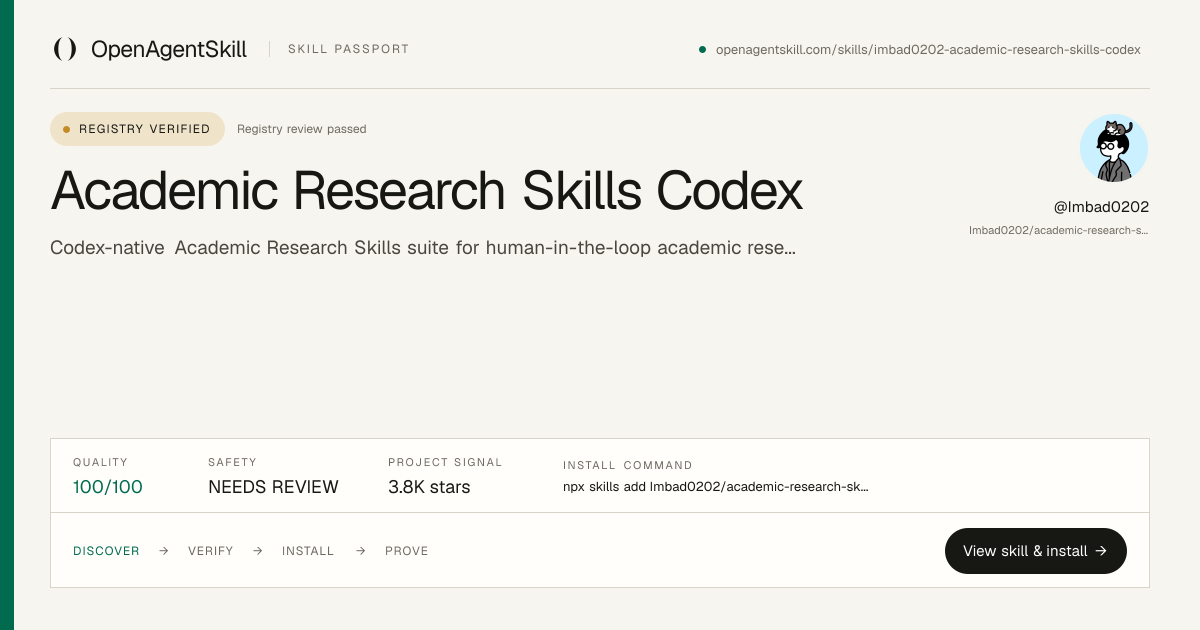This screenshot has width=1200, height=630.
Task: Click the amber dot in Registry Verified badge
Action: coord(67,129)
